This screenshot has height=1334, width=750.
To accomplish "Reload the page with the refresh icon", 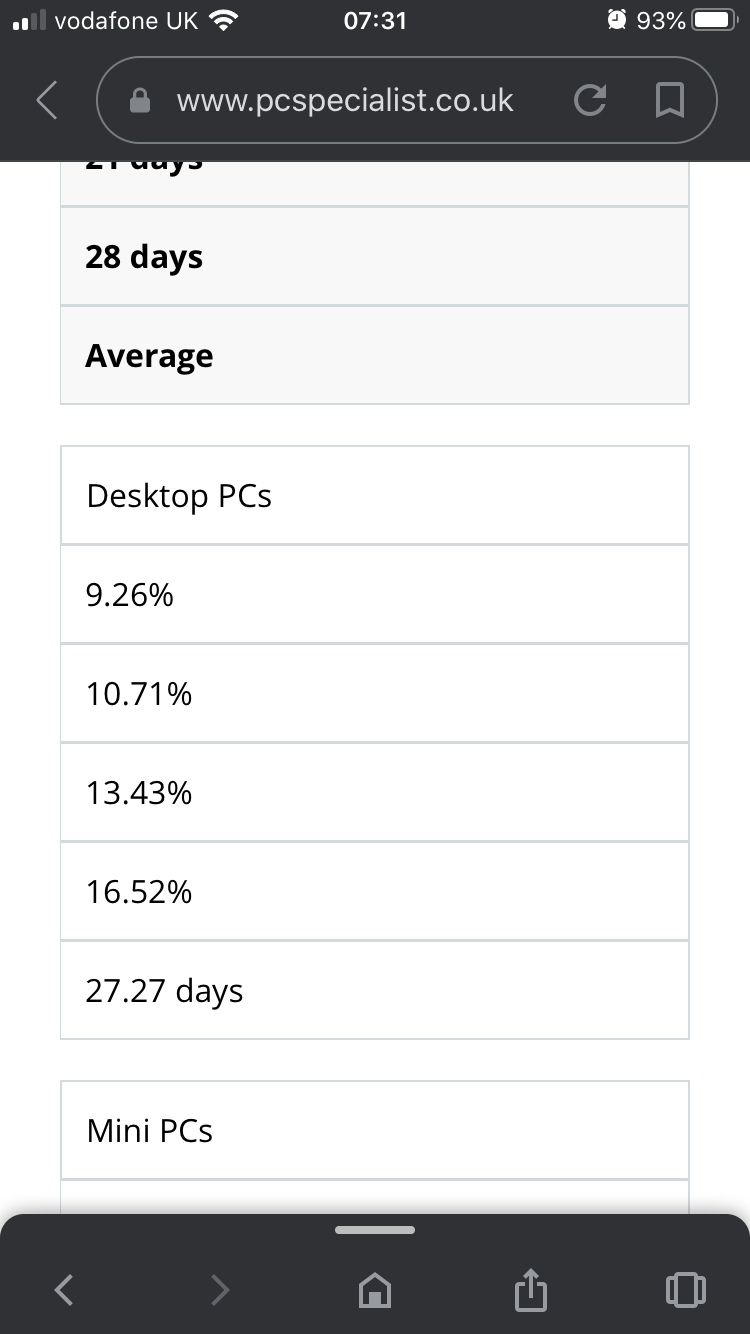I will coord(590,100).
